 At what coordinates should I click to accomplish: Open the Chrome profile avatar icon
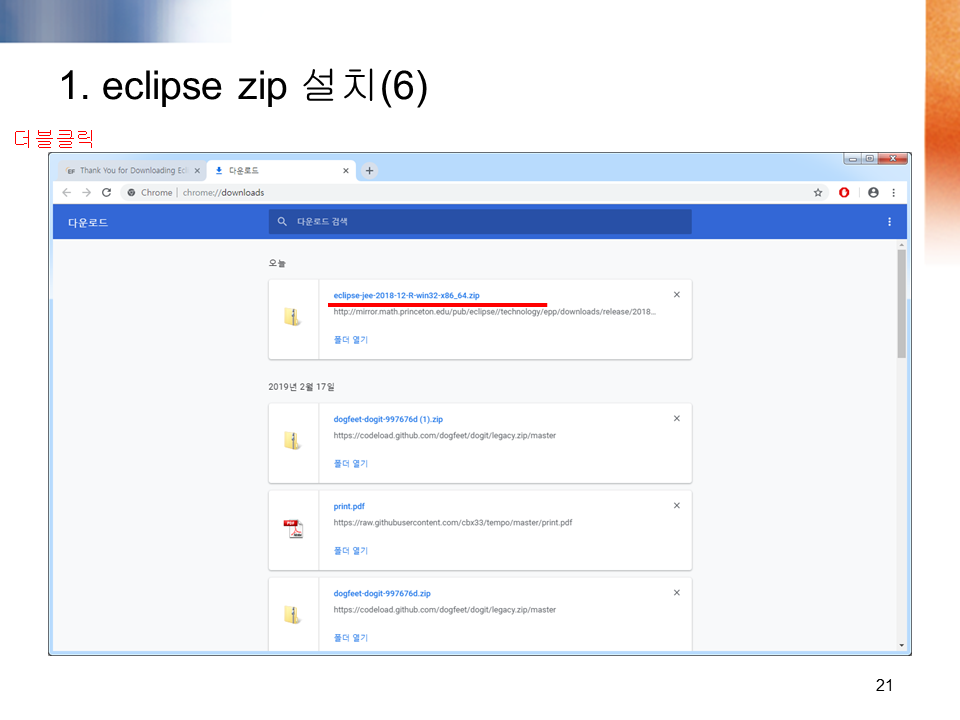pyautogui.click(x=874, y=192)
